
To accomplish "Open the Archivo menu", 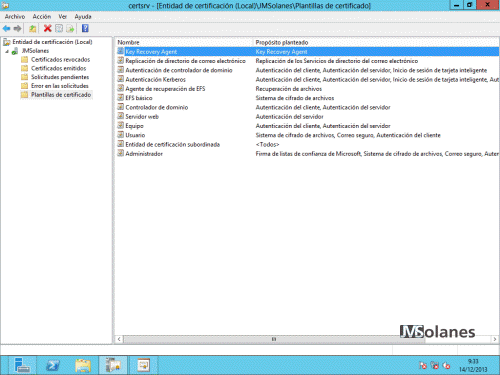I will [x=15, y=17].
